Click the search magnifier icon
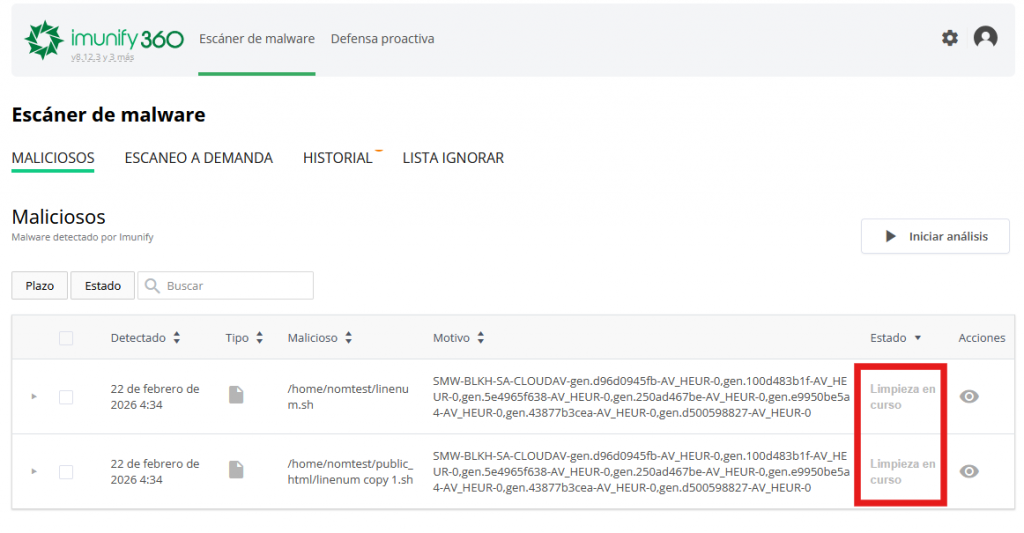The image size is (1024, 533). click(x=152, y=286)
